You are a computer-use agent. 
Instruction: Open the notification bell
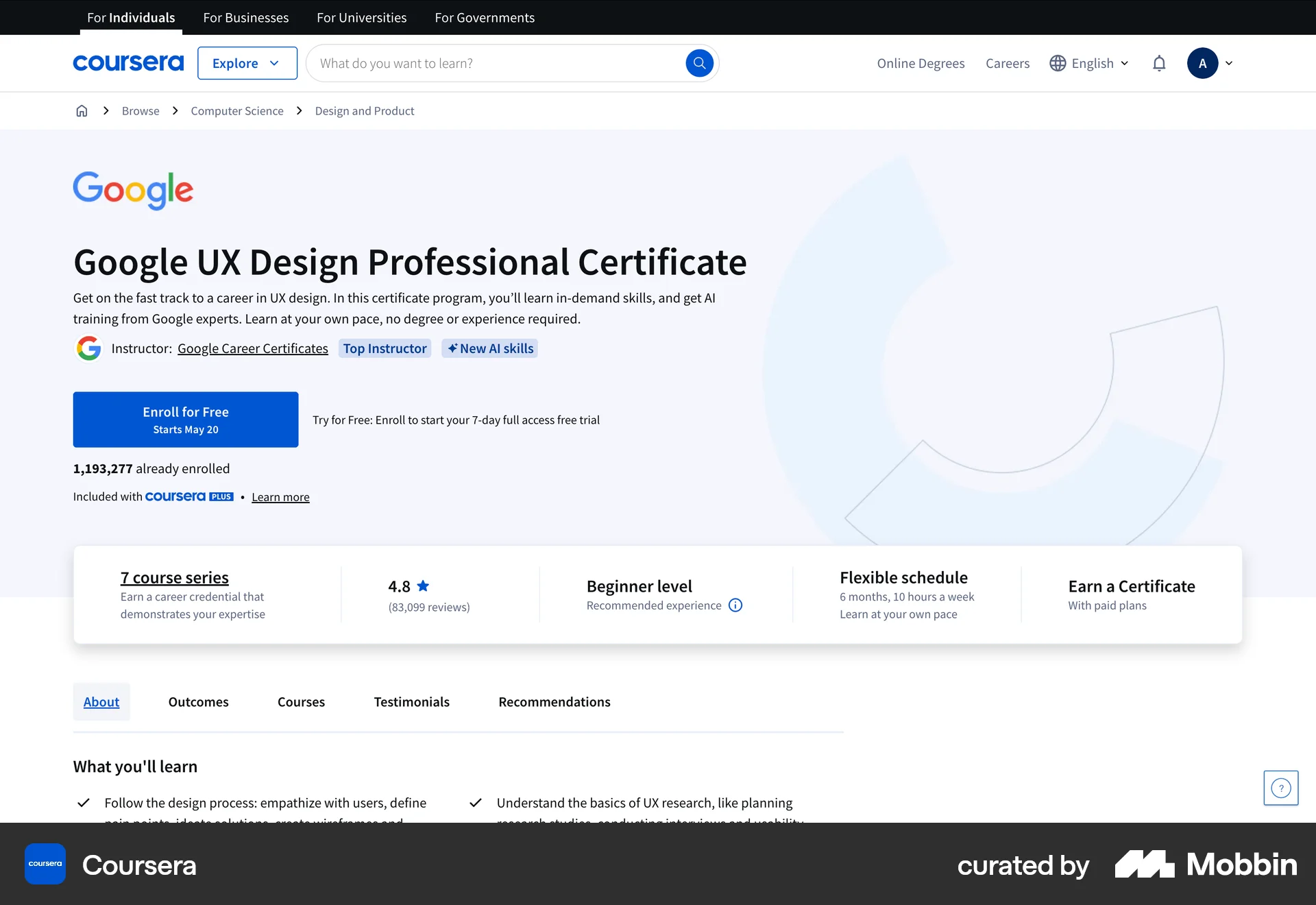1158,62
